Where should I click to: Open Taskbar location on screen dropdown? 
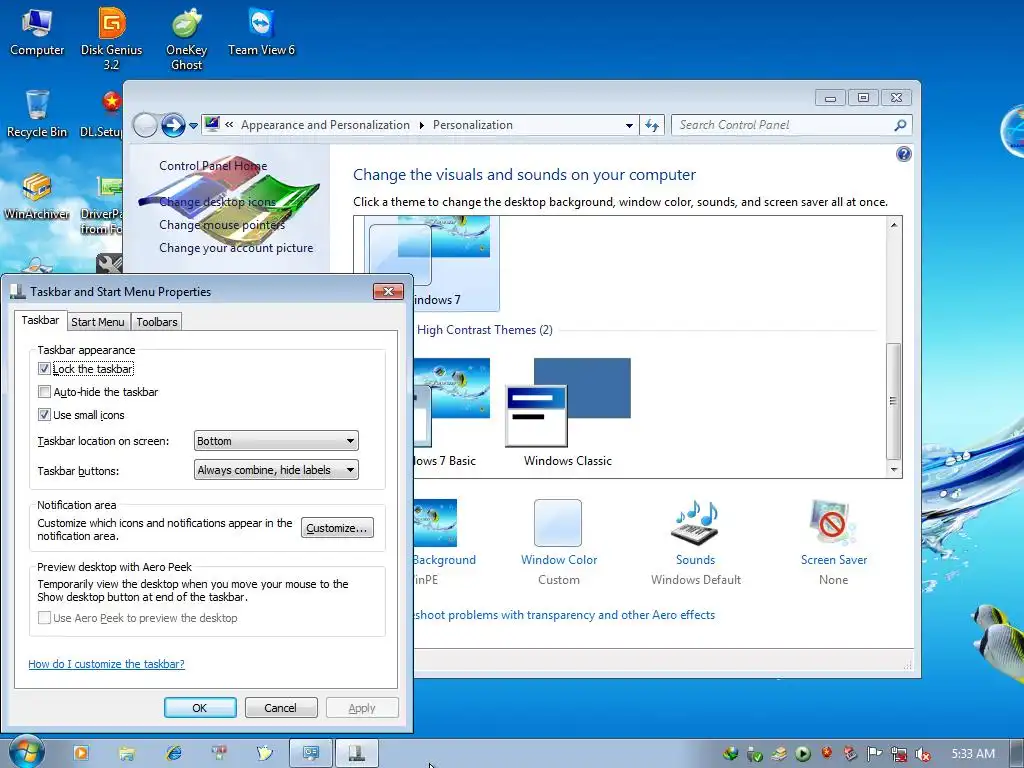(x=276, y=441)
